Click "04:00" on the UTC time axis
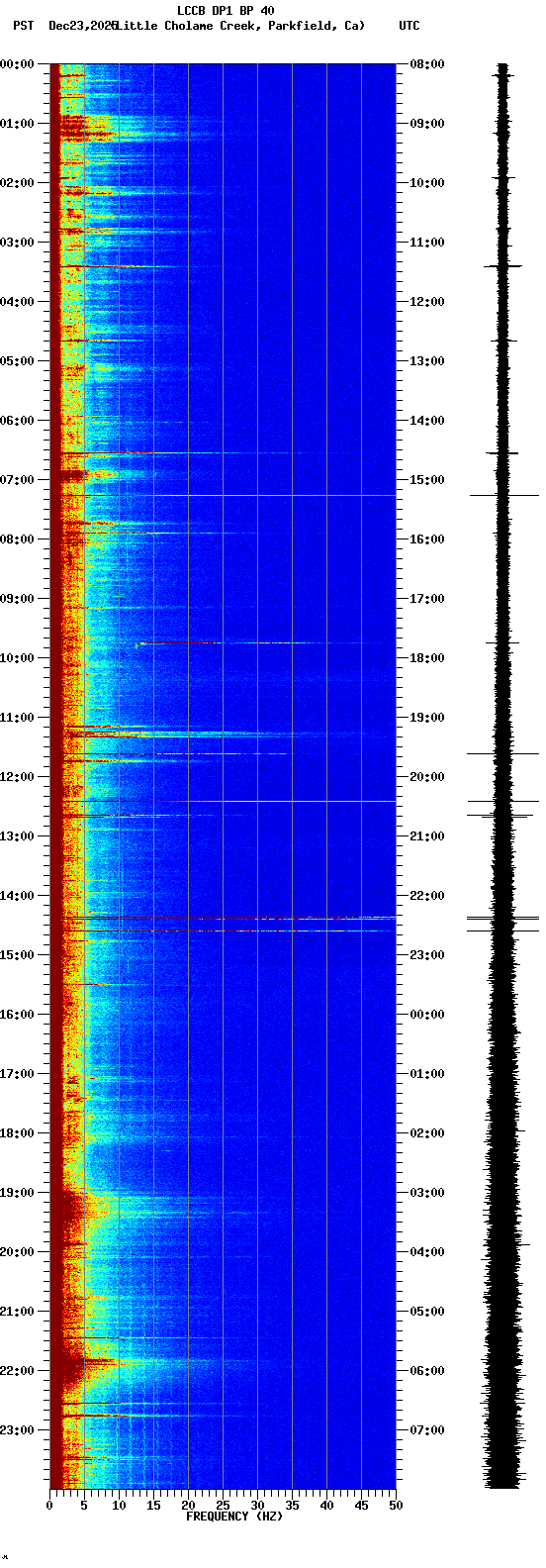546x1568 pixels. [427, 1252]
